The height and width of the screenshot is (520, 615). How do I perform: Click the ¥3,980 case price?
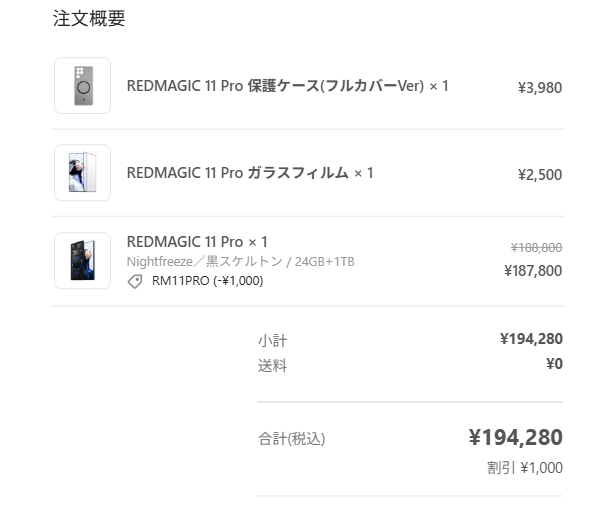coord(539,88)
